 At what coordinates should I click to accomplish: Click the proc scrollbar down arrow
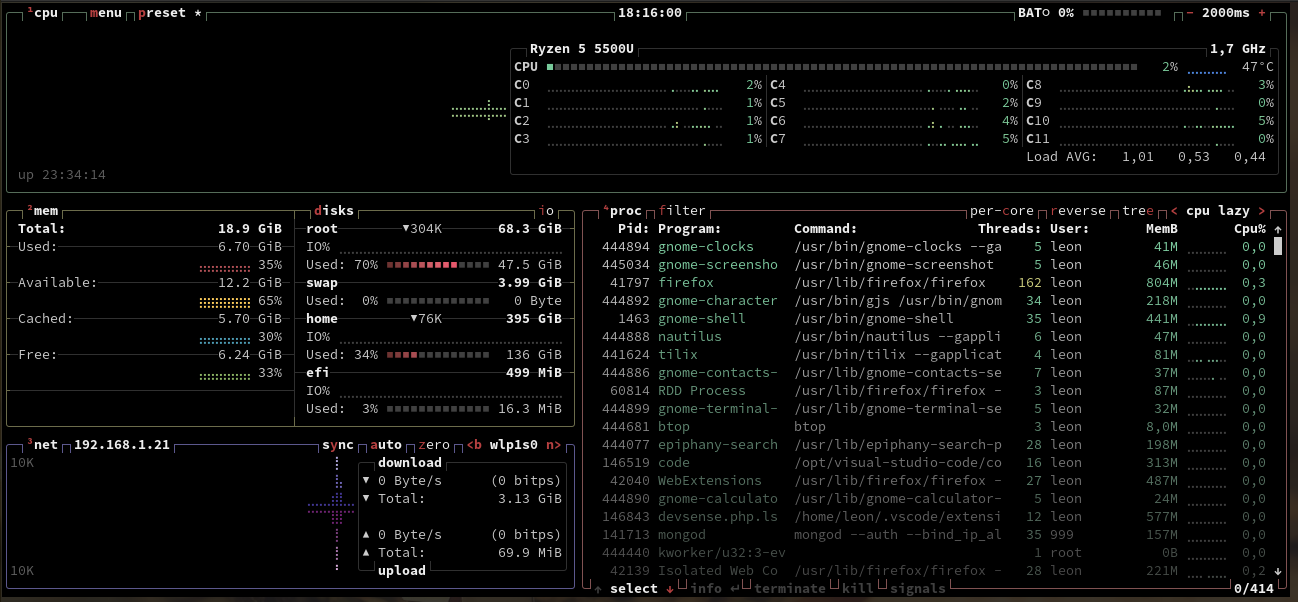(x=1277, y=571)
